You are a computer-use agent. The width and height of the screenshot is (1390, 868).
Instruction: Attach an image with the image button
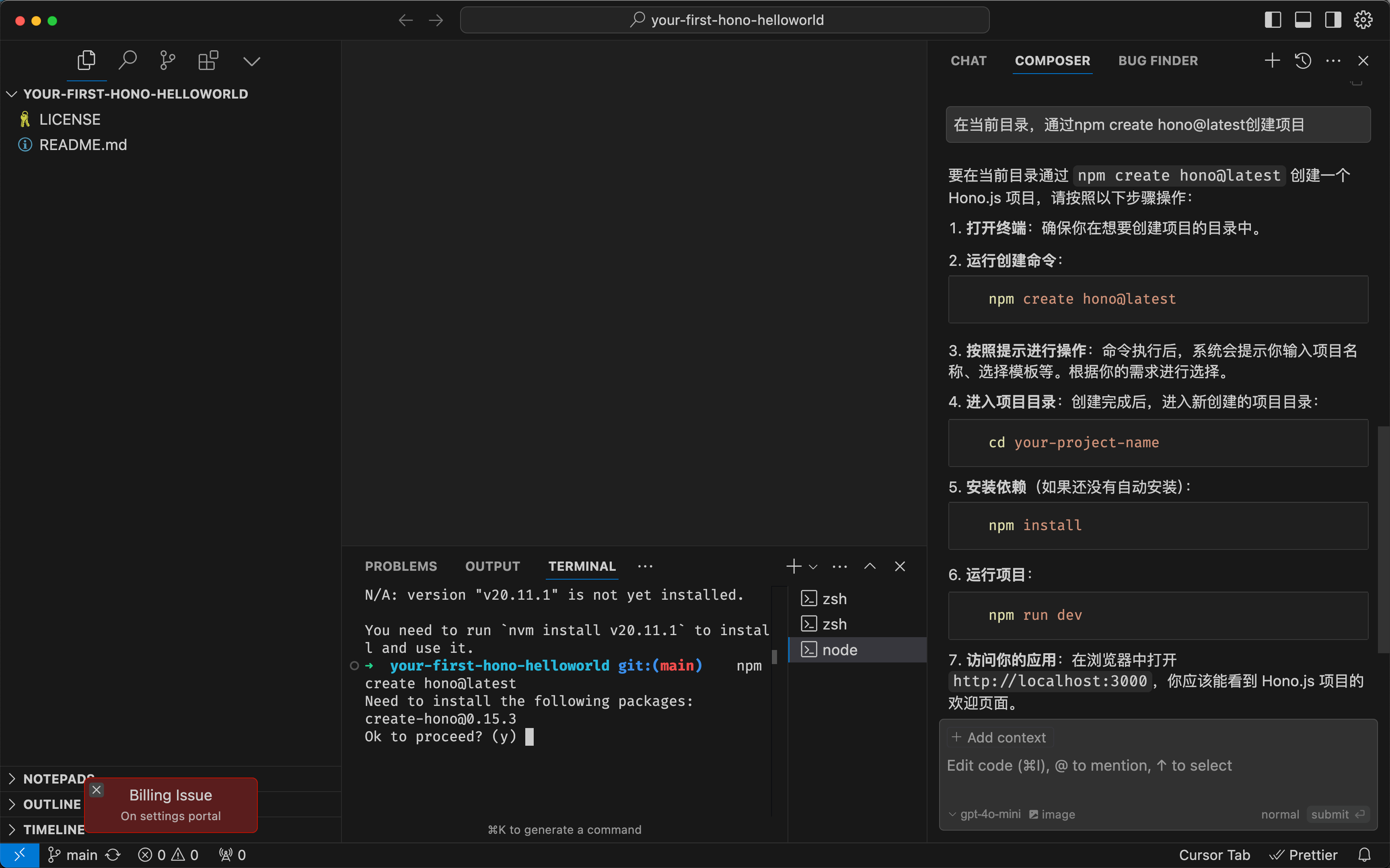click(1052, 814)
